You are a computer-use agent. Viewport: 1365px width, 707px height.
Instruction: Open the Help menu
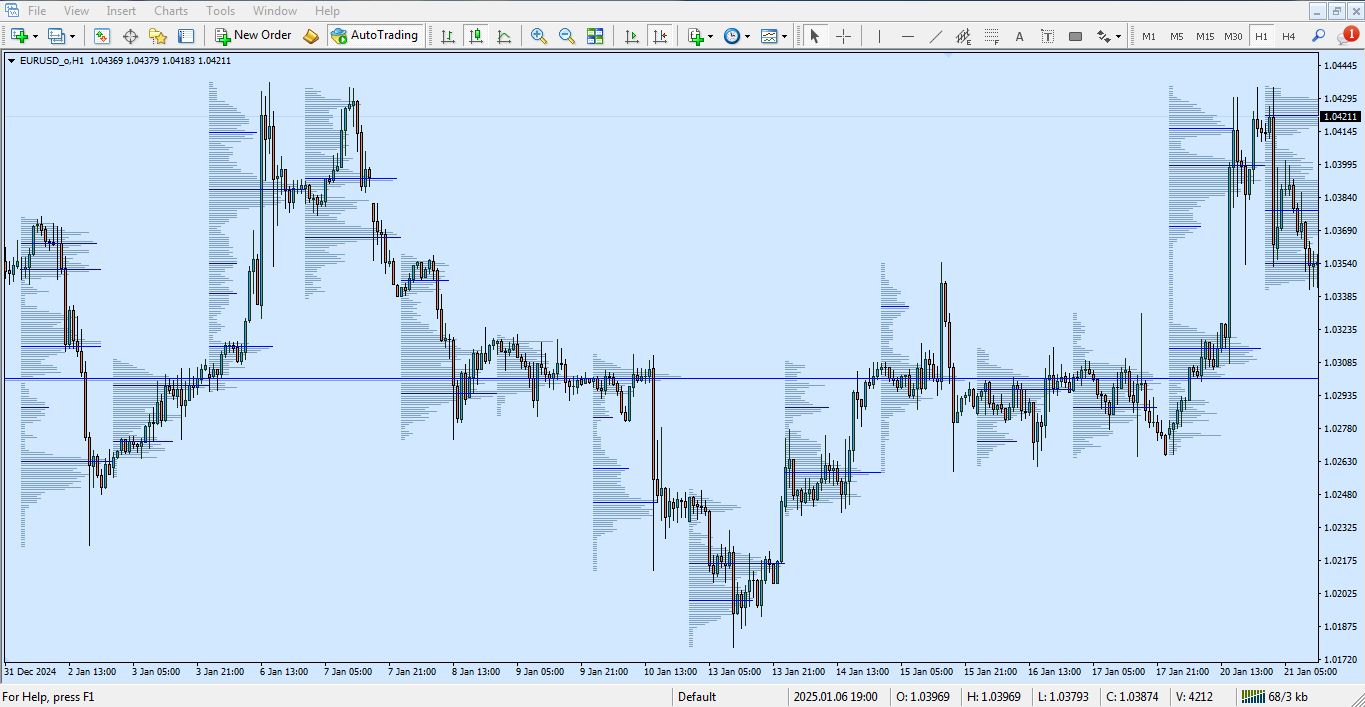pos(327,11)
